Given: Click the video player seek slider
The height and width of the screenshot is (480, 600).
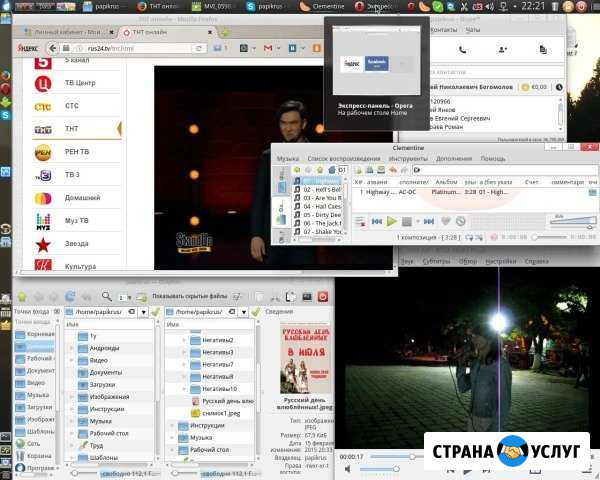Looking at the screenshot, I should (396, 457).
